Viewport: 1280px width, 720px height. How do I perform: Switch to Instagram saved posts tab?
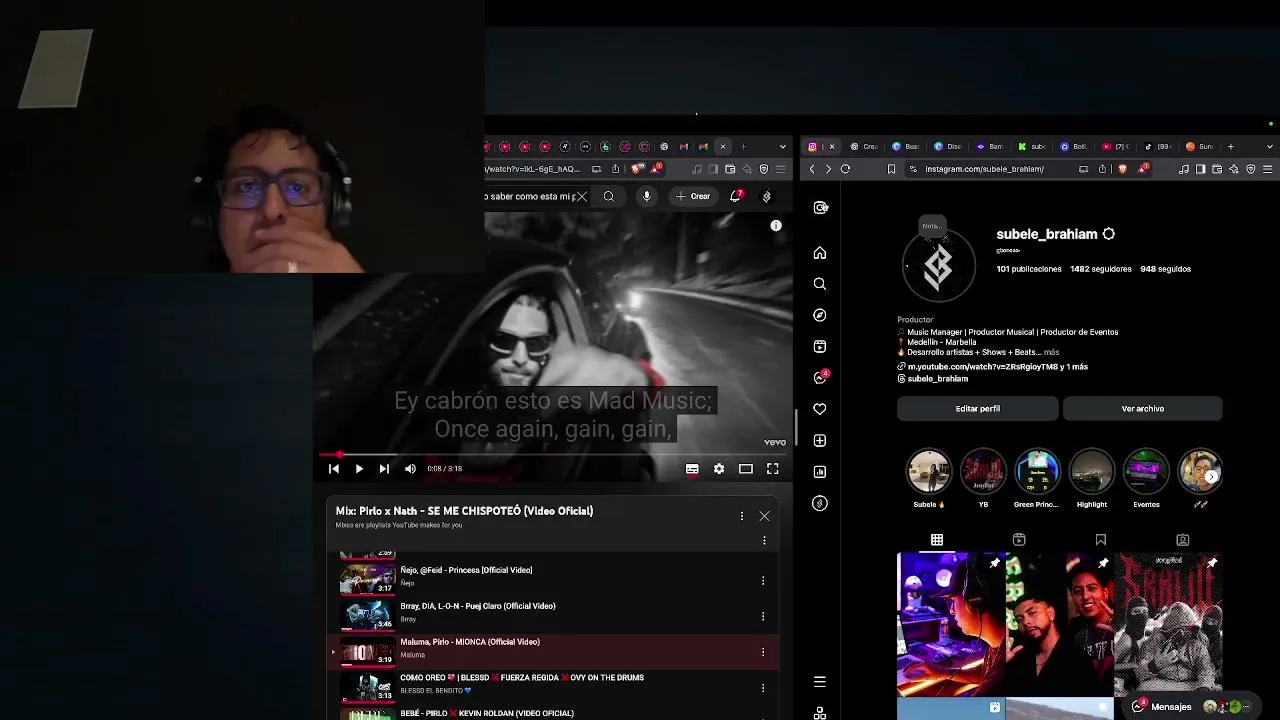pyautogui.click(x=1101, y=540)
